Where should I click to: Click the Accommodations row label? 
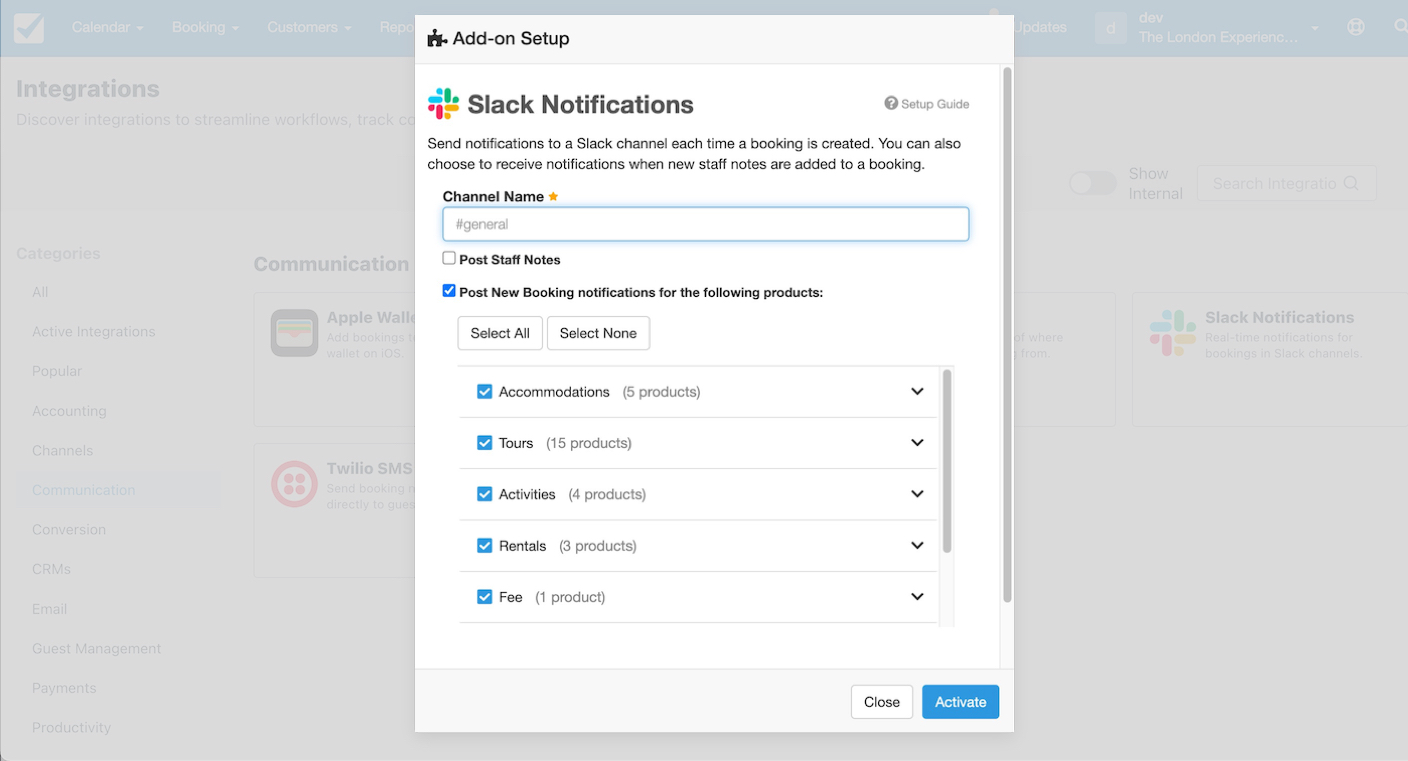(554, 392)
